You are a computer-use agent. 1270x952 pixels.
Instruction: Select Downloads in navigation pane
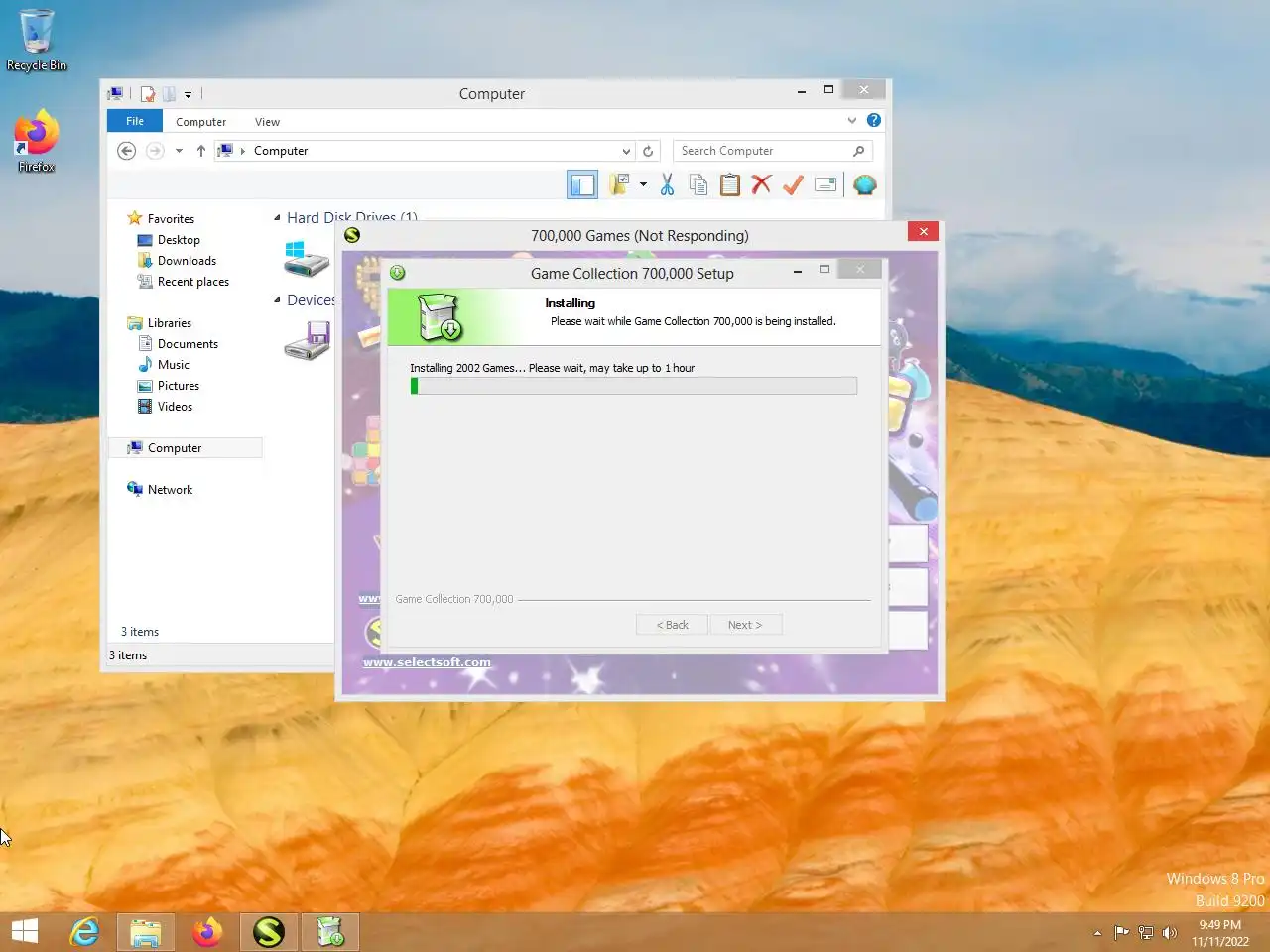point(187,261)
